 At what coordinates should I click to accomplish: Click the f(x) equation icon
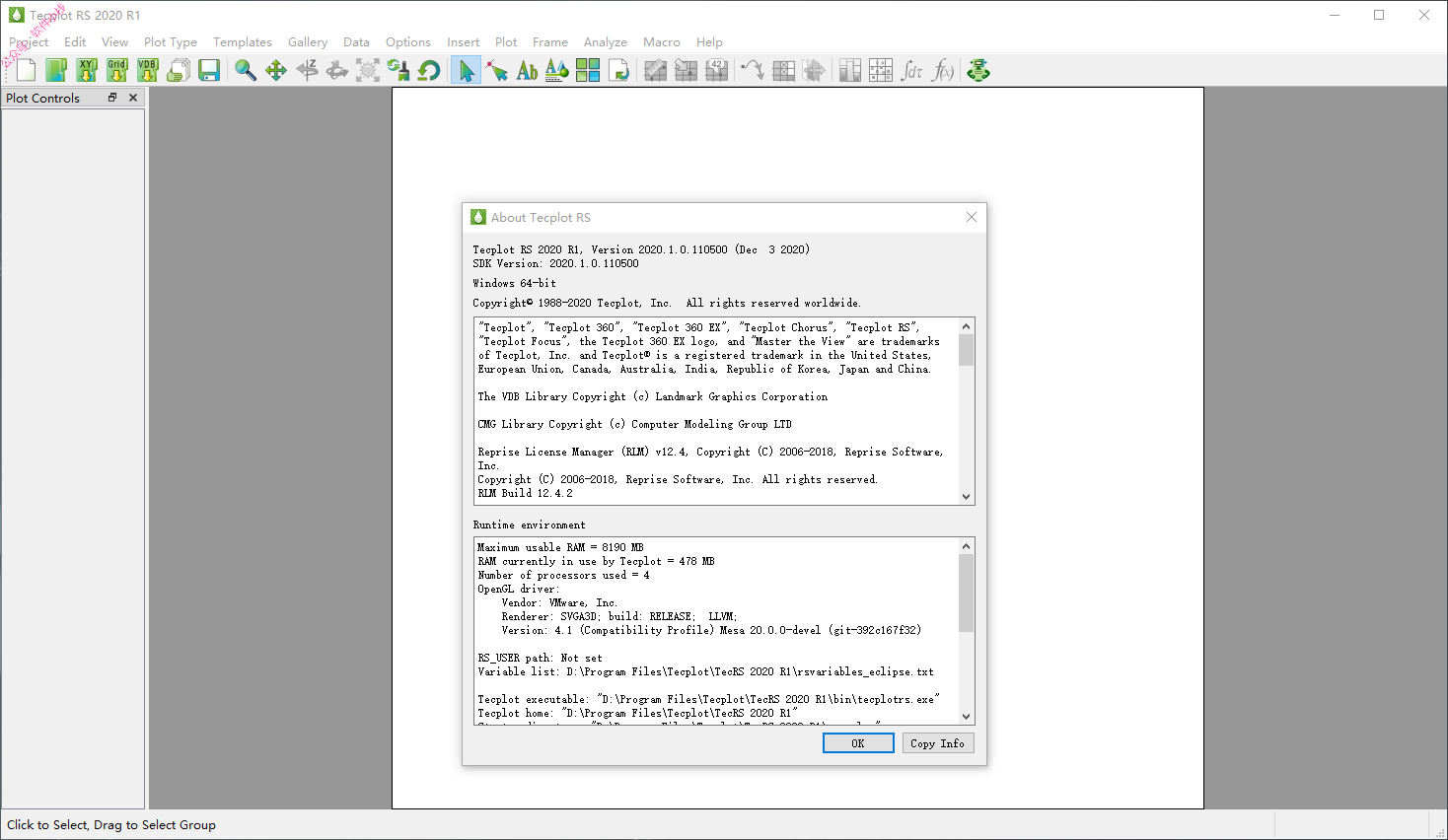pos(942,70)
